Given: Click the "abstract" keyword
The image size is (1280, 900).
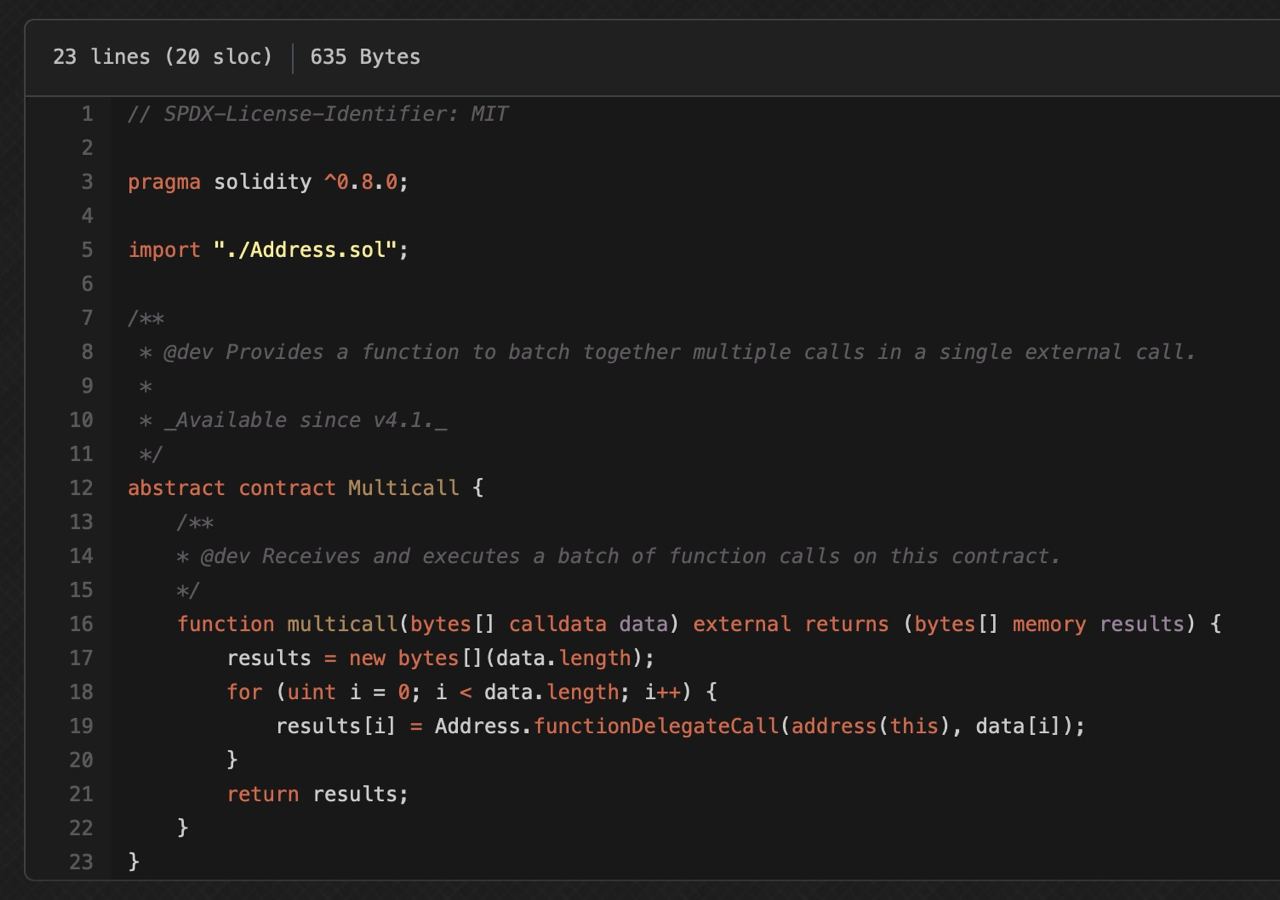Looking at the screenshot, I should pos(177,488).
